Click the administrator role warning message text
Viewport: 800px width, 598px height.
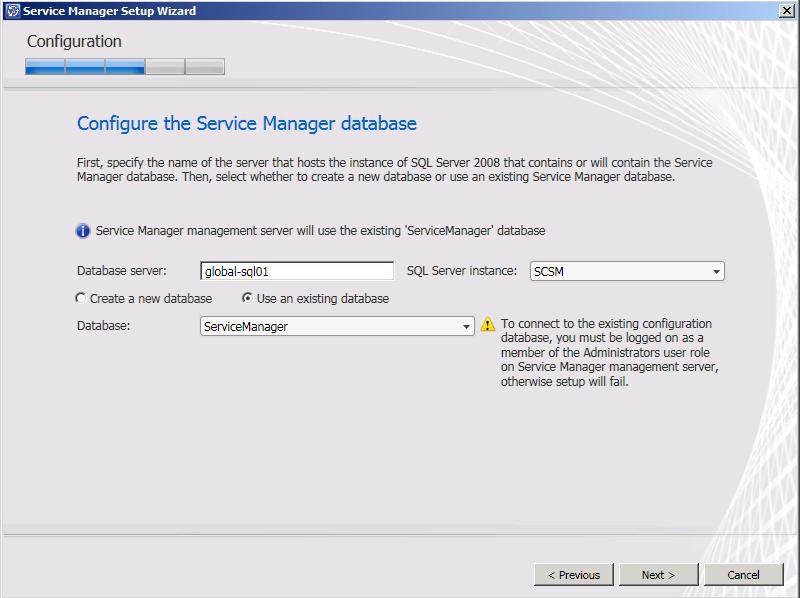608,353
